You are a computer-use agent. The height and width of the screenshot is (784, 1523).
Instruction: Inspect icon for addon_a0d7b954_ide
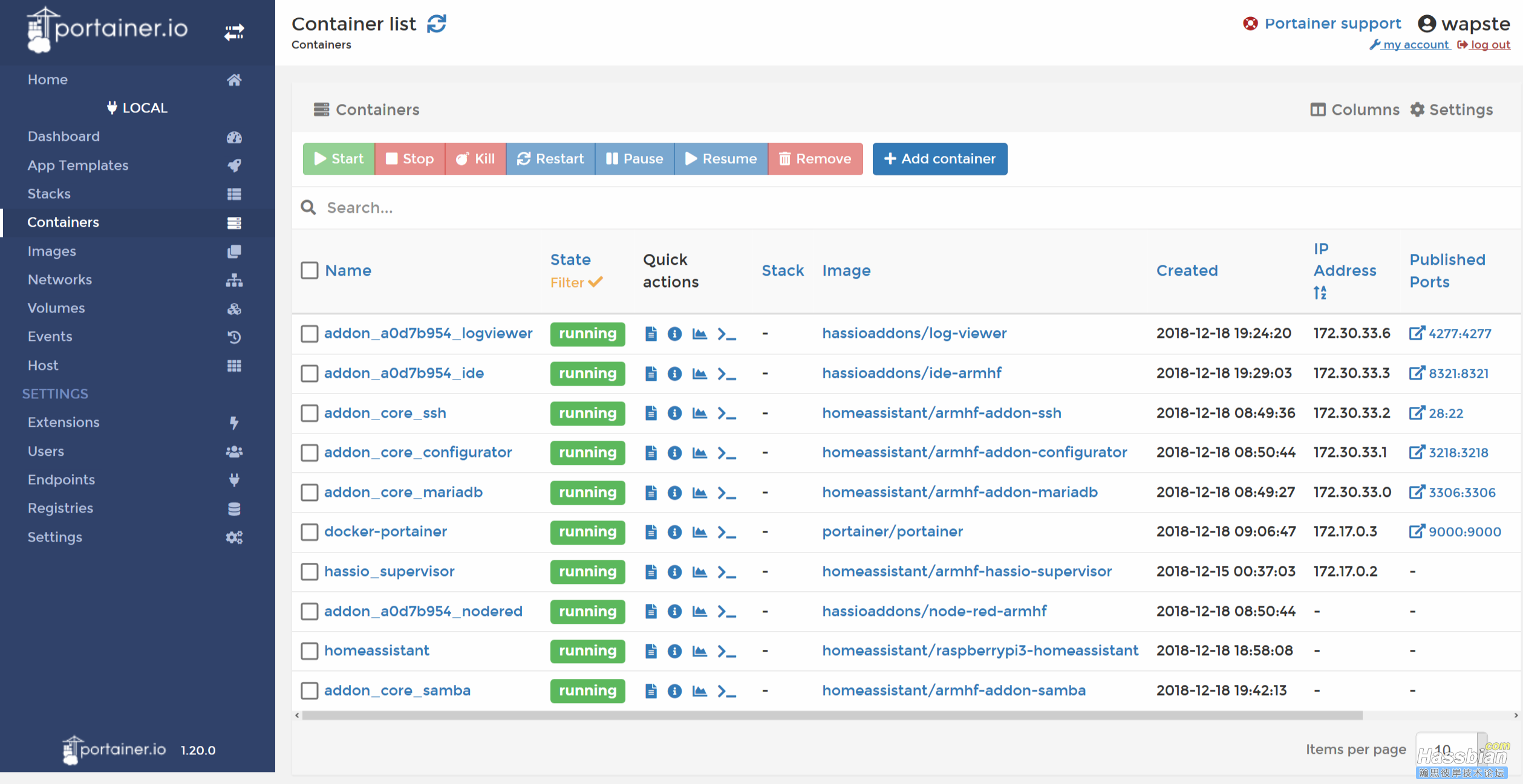coord(674,374)
